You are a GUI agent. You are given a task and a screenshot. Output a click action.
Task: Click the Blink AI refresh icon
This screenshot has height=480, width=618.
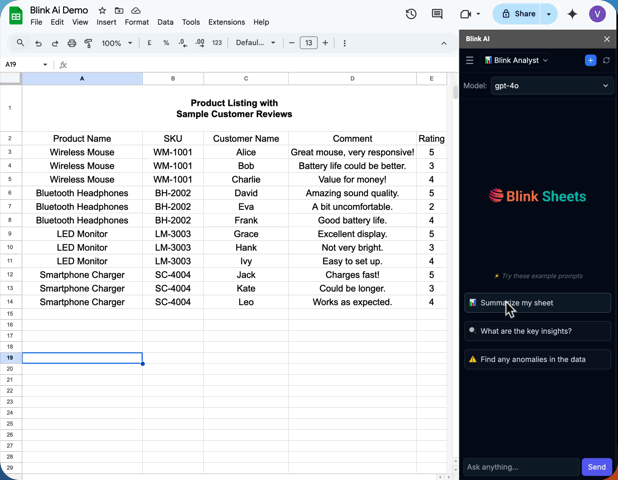click(606, 61)
